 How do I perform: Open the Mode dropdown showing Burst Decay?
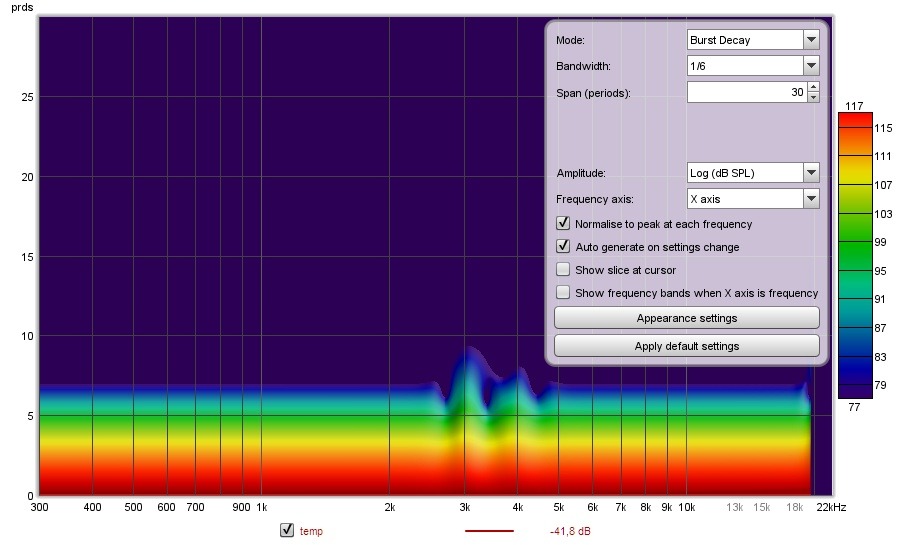(x=752, y=40)
